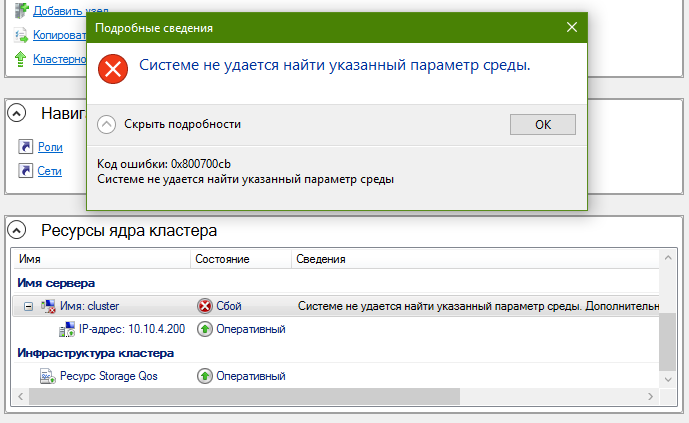
Task: Close the Подробные сведения dialog
Action: [x=572, y=27]
